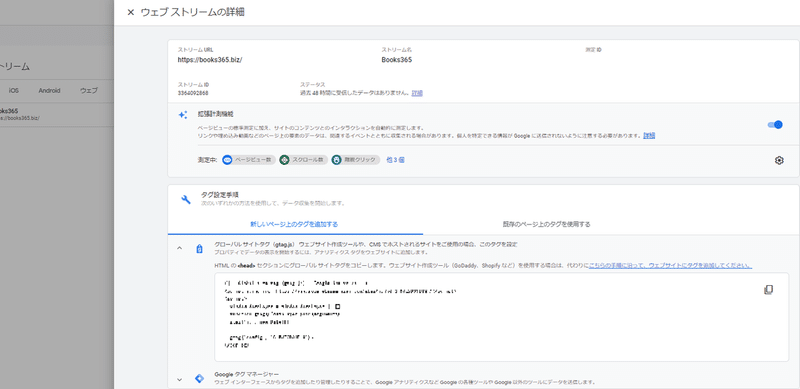Close the web stream details panel

[x=131, y=12]
